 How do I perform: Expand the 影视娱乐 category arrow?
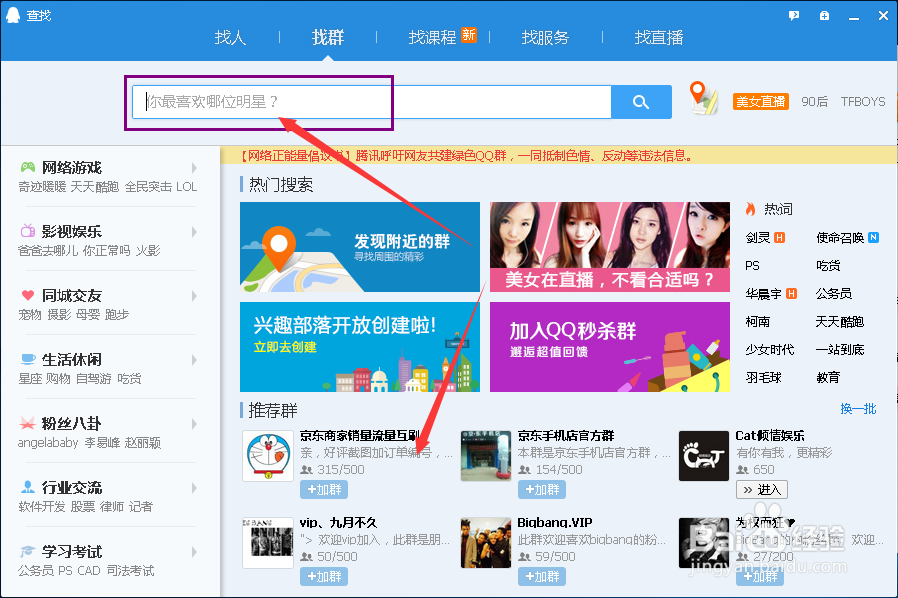(x=194, y=232)
